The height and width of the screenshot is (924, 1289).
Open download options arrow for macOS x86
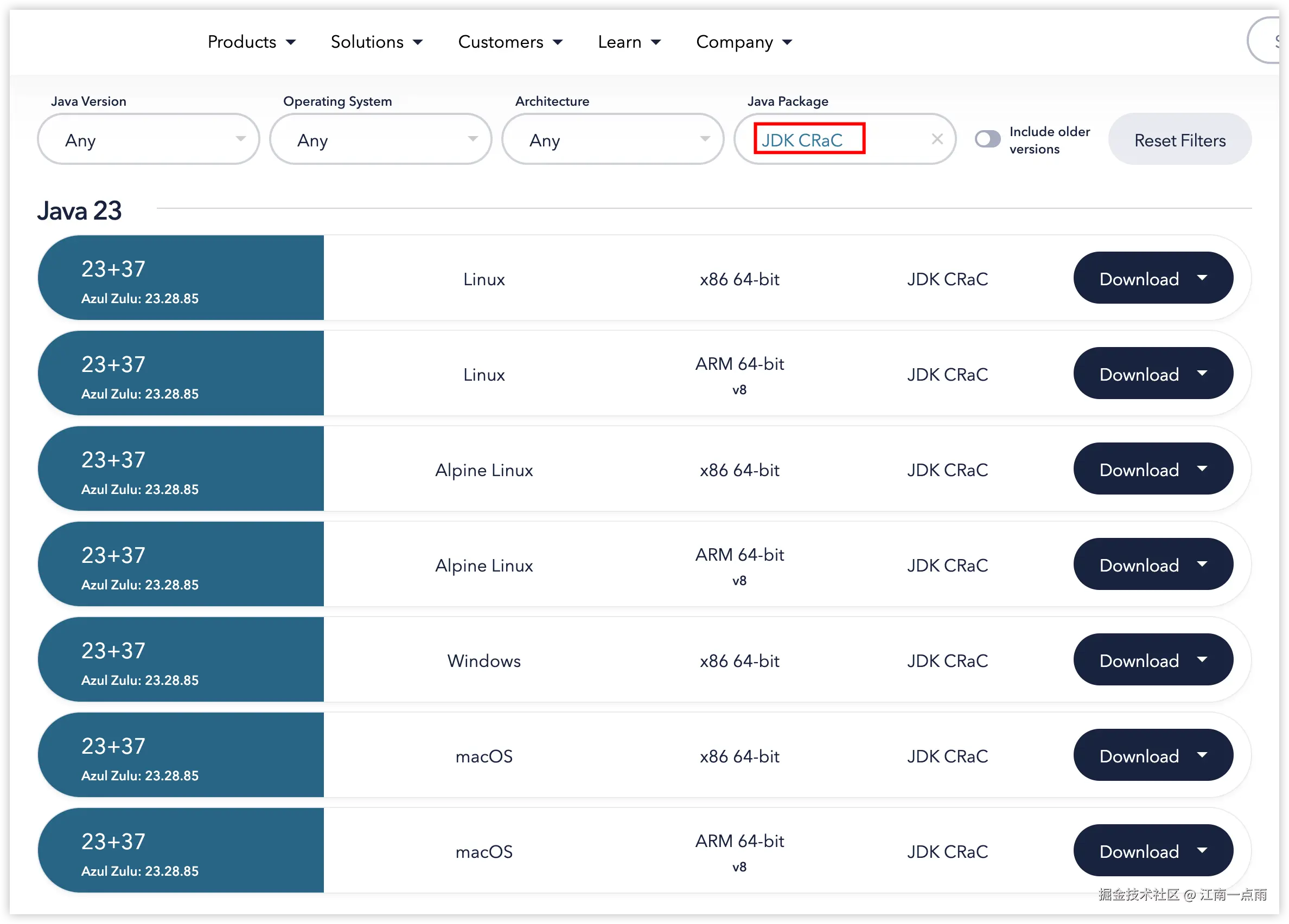(1202, 755)
